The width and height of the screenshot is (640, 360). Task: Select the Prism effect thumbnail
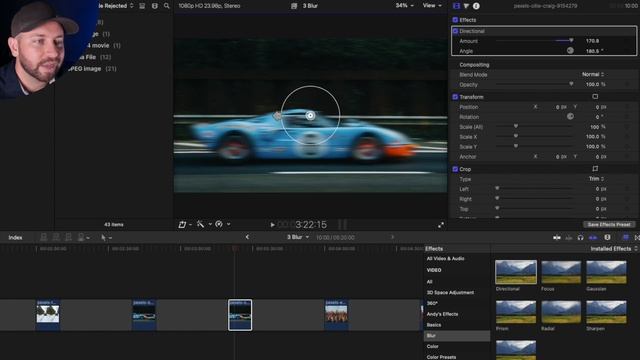click(x=516, y=311)
